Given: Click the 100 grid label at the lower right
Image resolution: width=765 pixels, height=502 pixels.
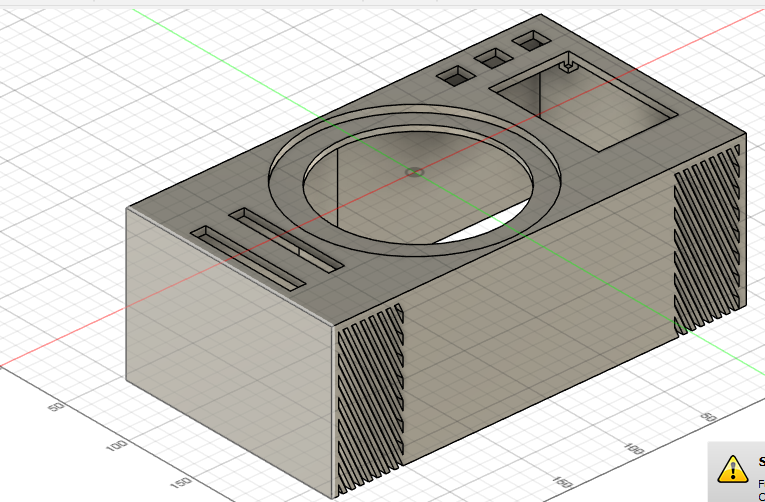Looking at the screenshot, I should click(x=632, y=450).
